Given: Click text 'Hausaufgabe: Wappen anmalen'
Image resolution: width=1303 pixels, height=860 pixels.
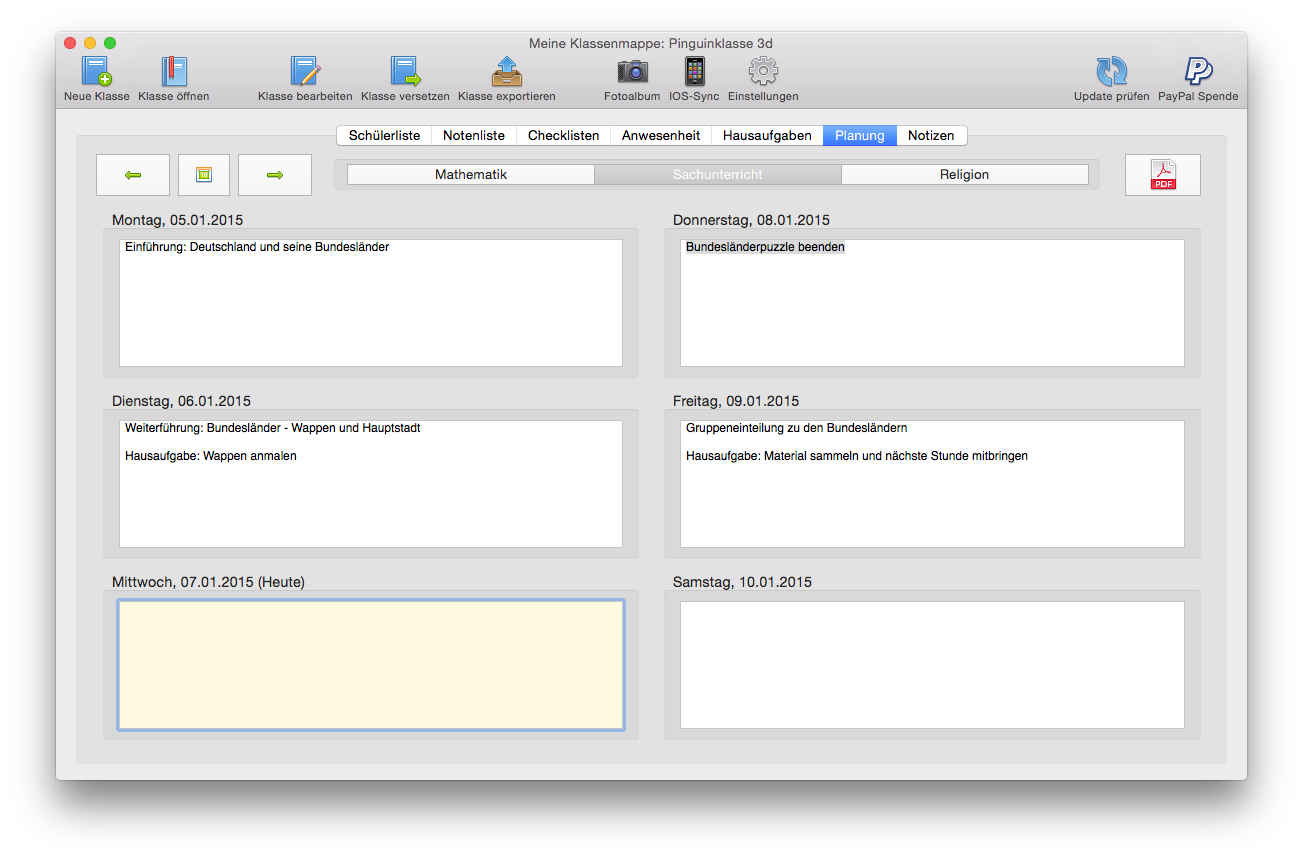Looking at the screenshot, I should pyautogui.click(x=211, y=456).
